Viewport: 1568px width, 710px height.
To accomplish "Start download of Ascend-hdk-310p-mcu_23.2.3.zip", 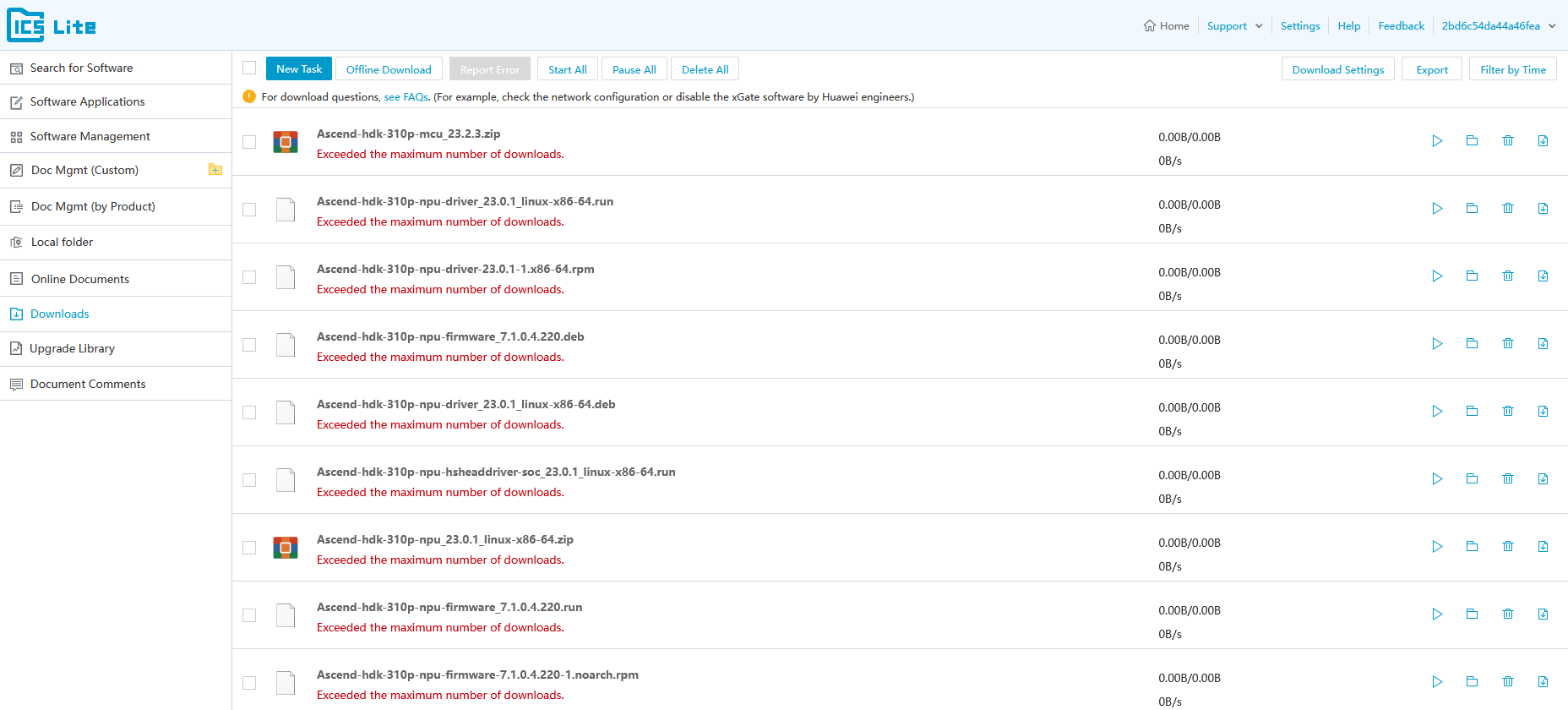I will pyautogui.click(x=1437, y=141).
